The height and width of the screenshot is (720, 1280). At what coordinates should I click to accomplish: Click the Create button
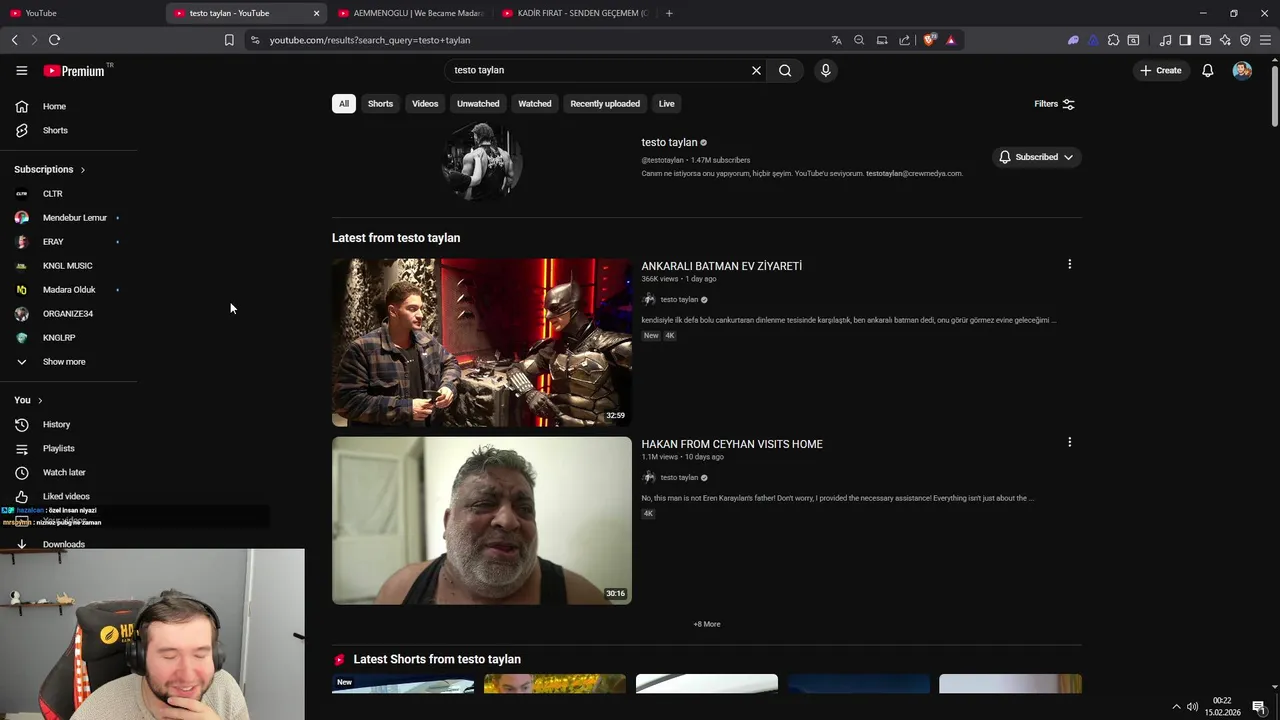1160,70
